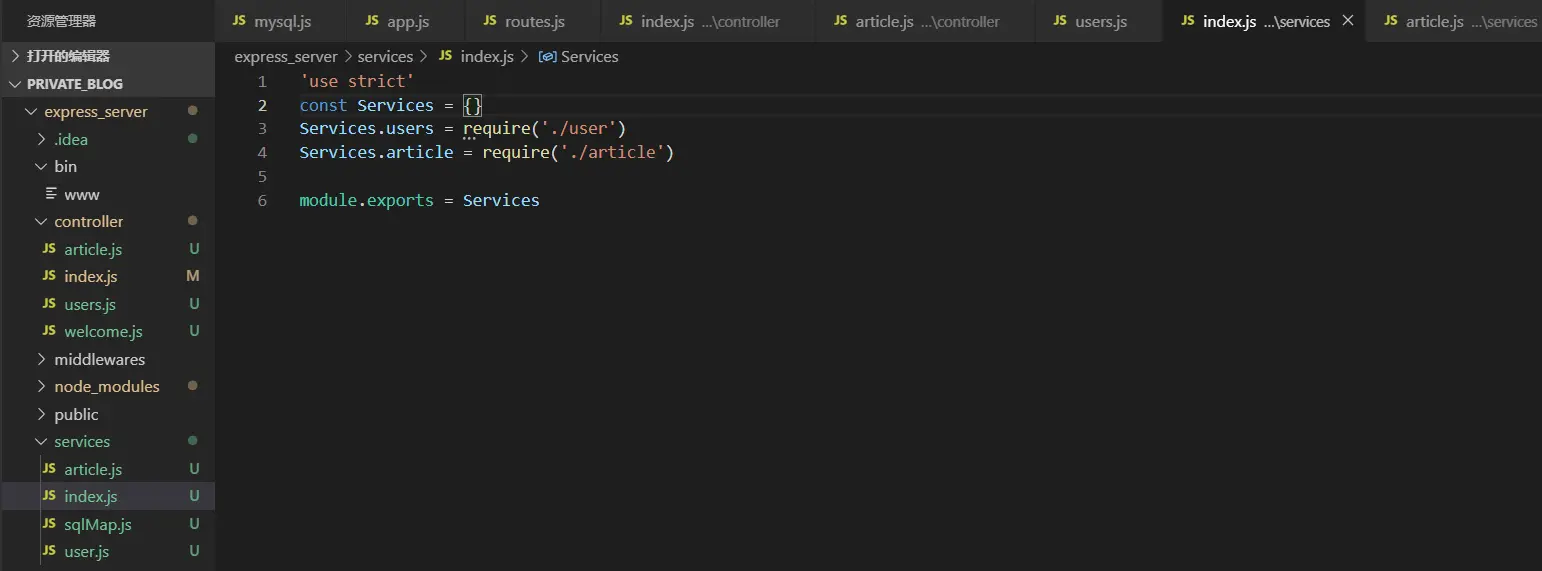1542x571 pixels.
Task: Open the routes.js tab
Action: point(532,21)
